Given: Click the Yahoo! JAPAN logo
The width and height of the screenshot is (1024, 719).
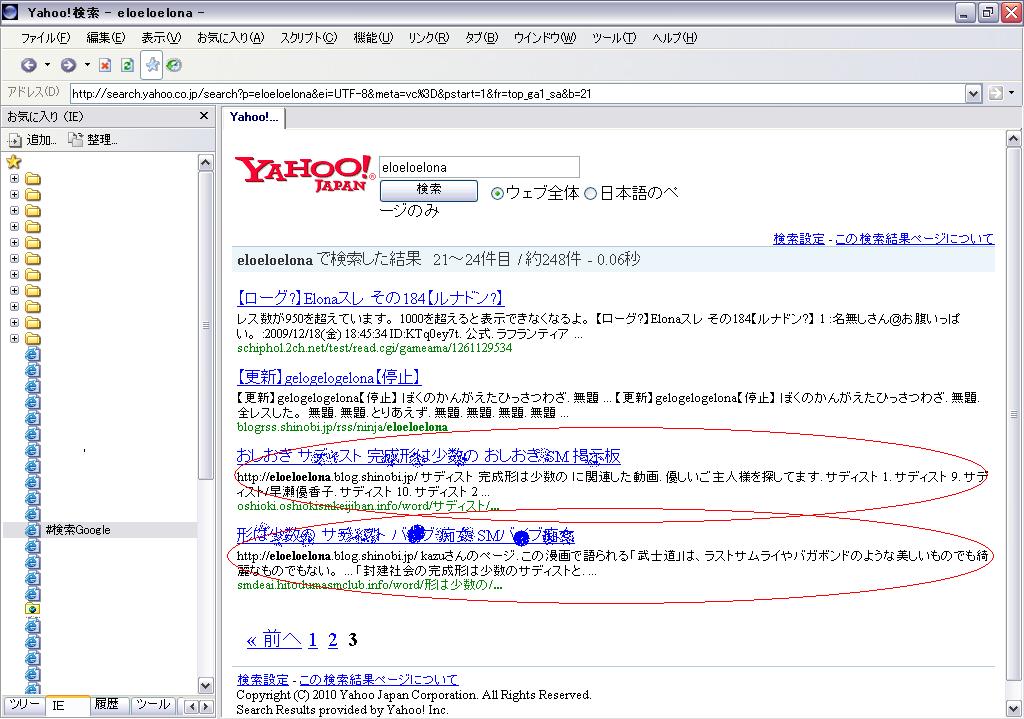Looking at the screenshot, I should (305, 173).
